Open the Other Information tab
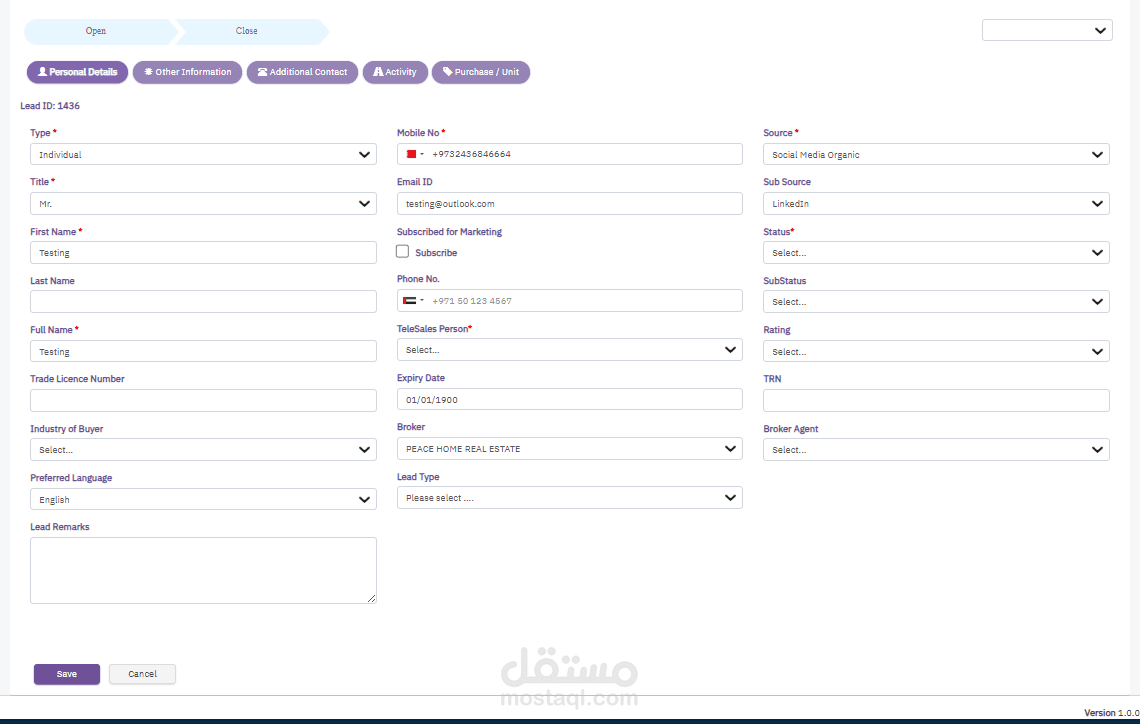 [188, 72]
